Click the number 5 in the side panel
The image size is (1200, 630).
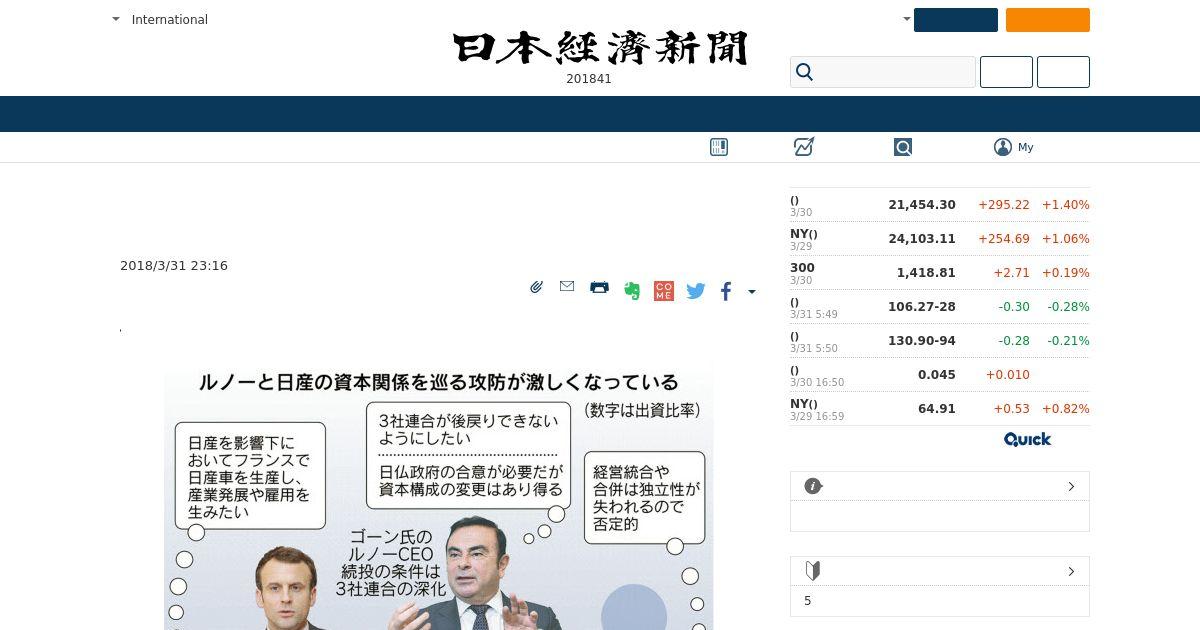point(808,601)
